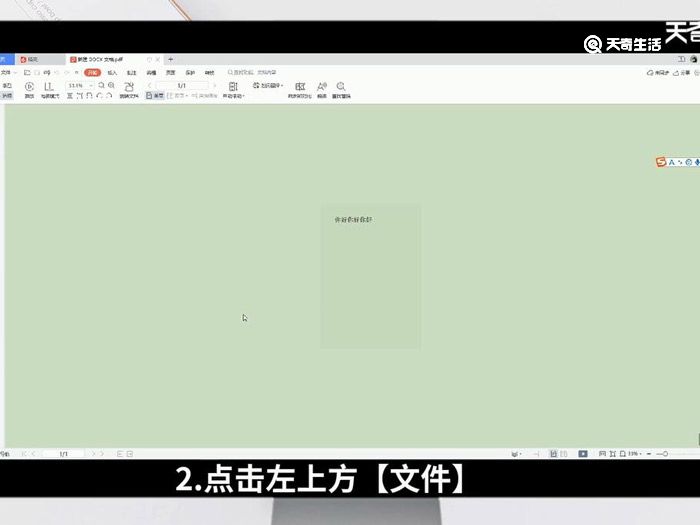Image resolution: width=700 pixels, height=525 pixels.
Task: Close the 新建 DOCX 文档.pdf tab
Action: pos(158,59)
